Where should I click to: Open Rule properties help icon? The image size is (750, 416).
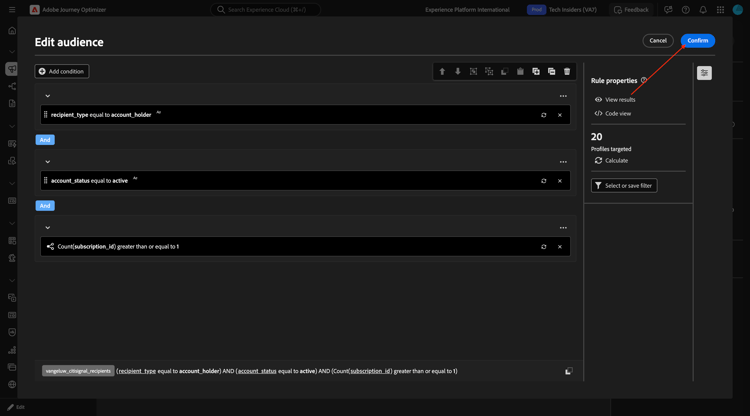(x=644, y=80)
